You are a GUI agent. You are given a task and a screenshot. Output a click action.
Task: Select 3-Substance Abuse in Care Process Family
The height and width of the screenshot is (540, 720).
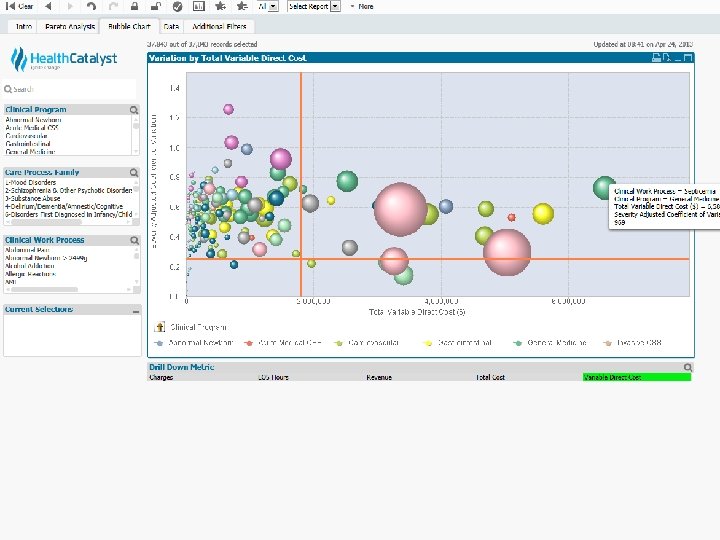coord(68,198)
